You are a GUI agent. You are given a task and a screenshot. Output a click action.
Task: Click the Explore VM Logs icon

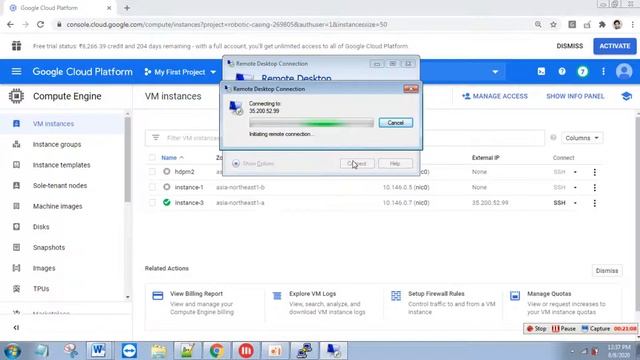(277, 296)
